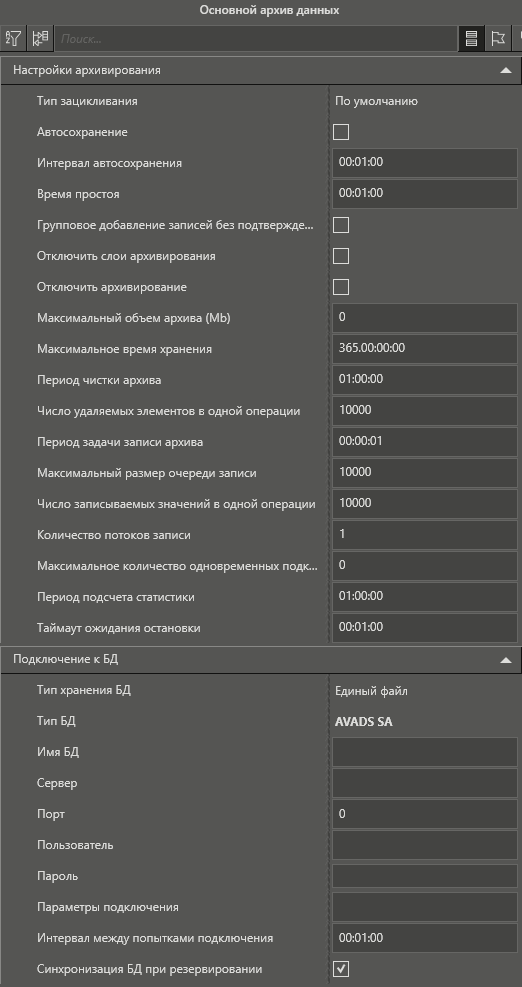Image resolution: width=522 pixels, height=987 pixels.
Task: Edit Максимальное время хранения field
Action: [x=425, y=348]
